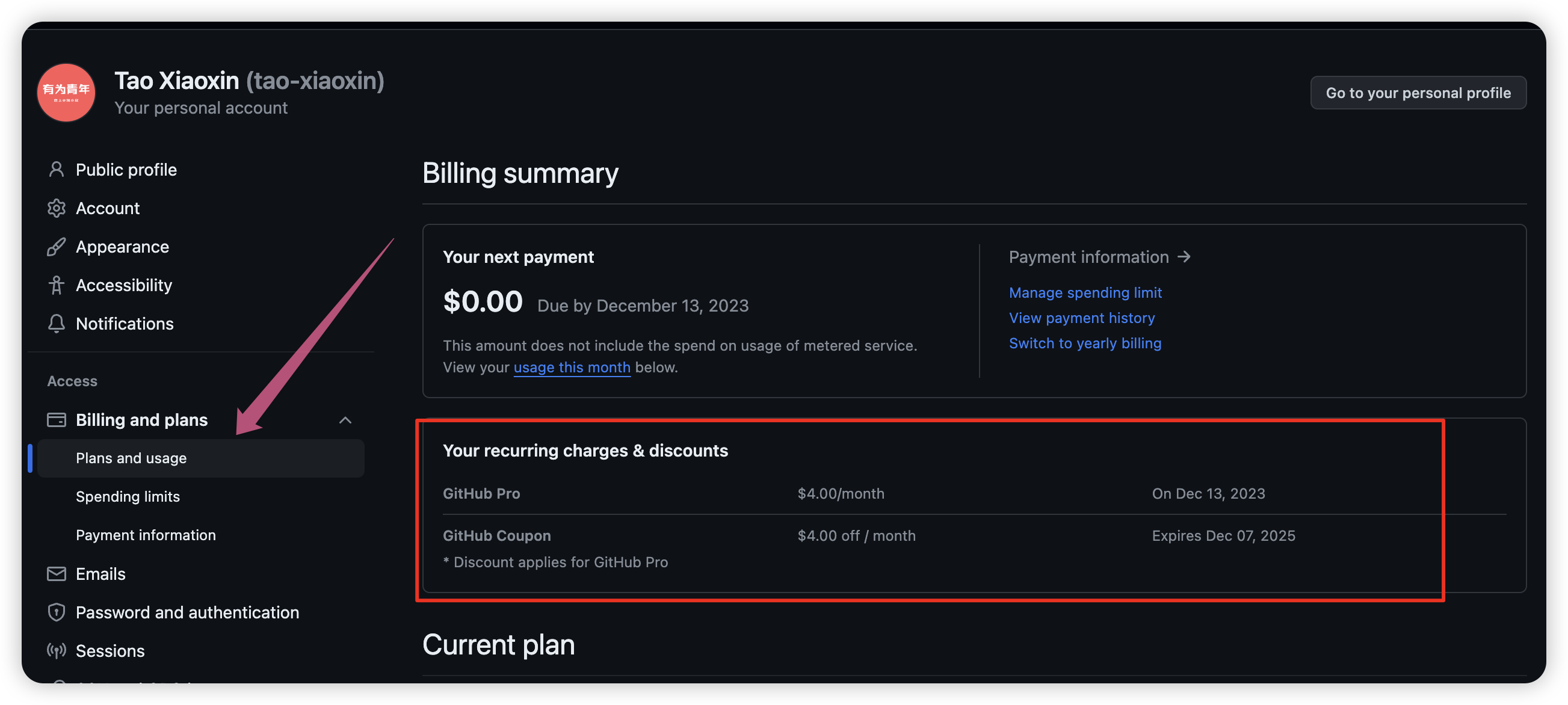Click the Notifications bell icon
1568x705 pixels.
[56, 324]
